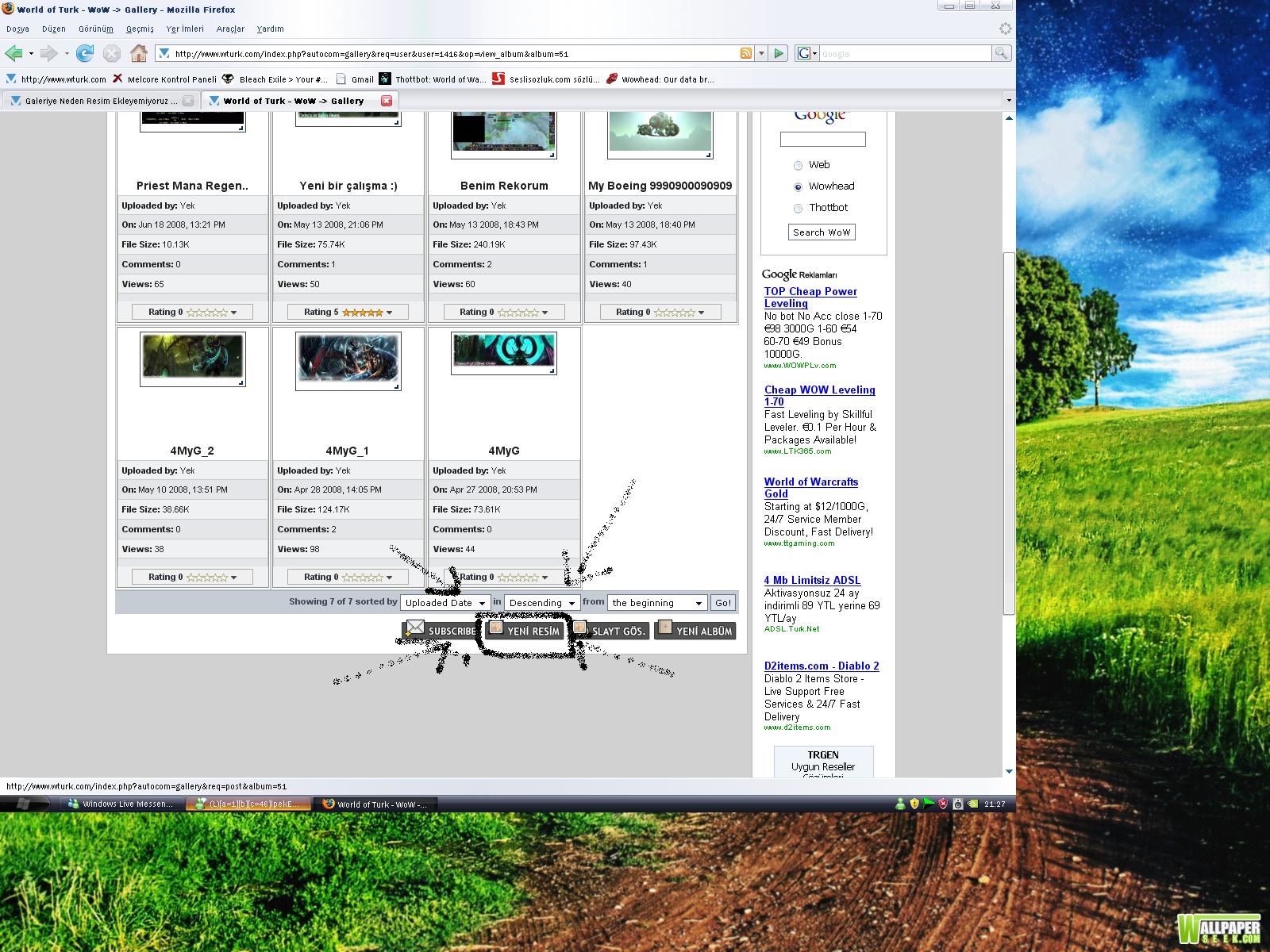Image resolution: width=1270 pixels, height=952 pixels.
Task: Select the Web radio button
Action: [x=798, y=165]
